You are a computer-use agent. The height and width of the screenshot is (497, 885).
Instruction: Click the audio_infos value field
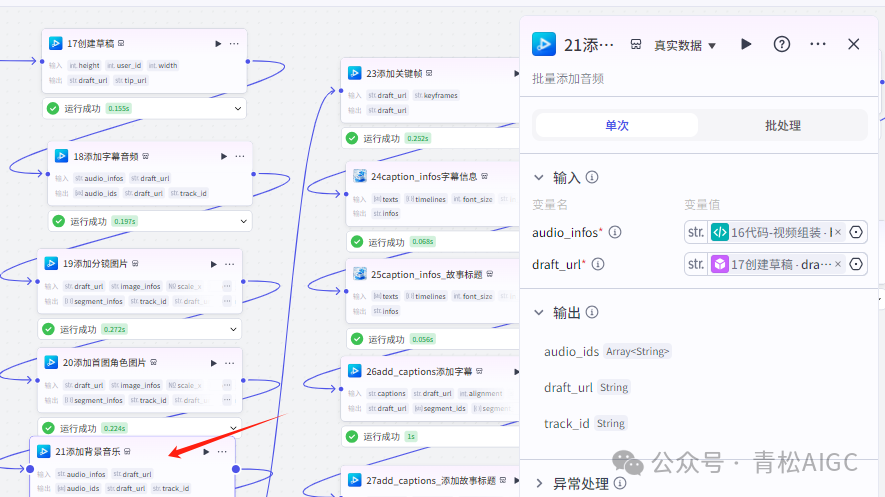pos(776,232)
